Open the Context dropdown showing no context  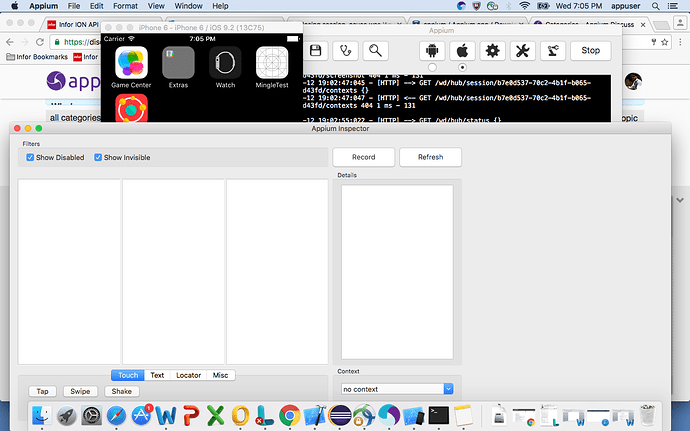pos(397,389)
